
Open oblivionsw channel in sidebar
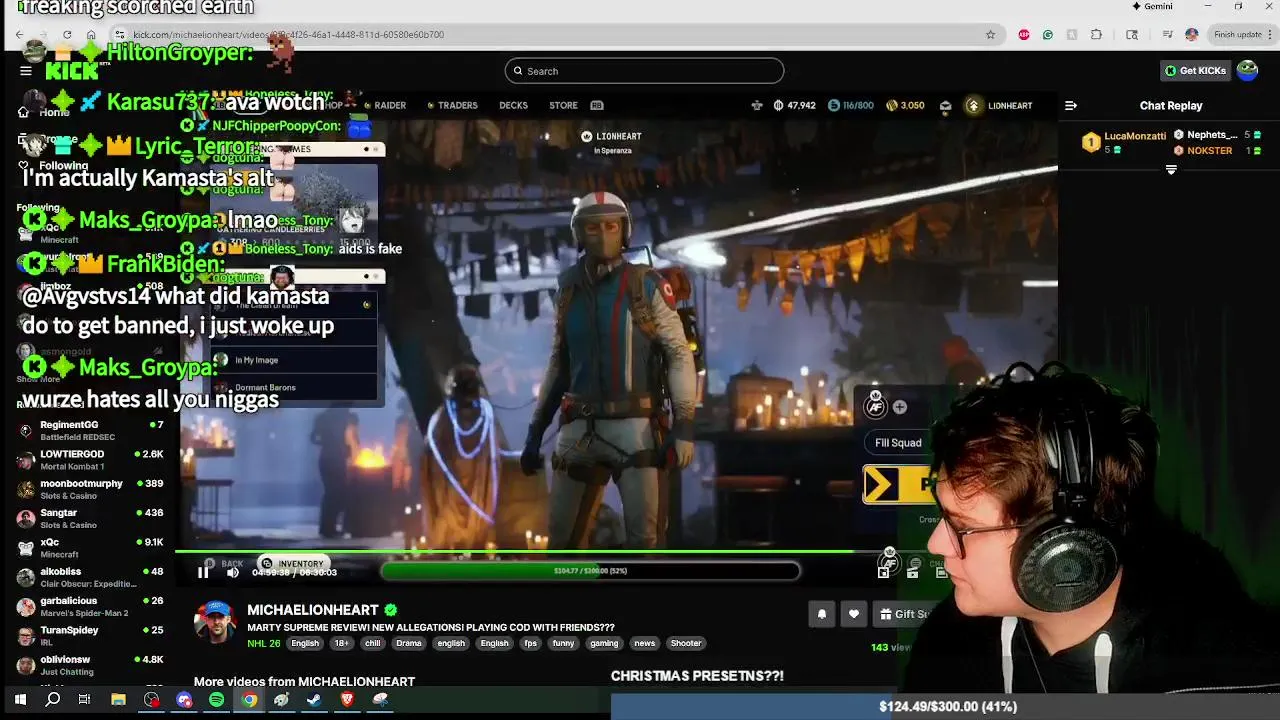click(x=90, y=665)
